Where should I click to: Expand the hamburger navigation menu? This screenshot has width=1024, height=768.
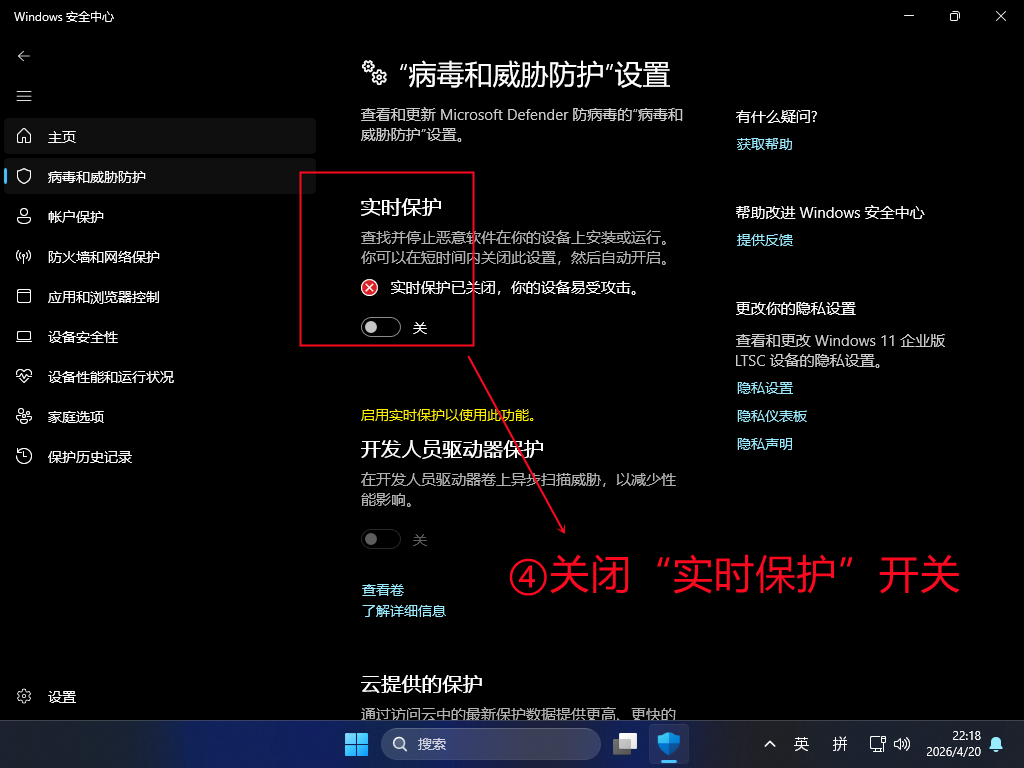(x=24, y=96)
